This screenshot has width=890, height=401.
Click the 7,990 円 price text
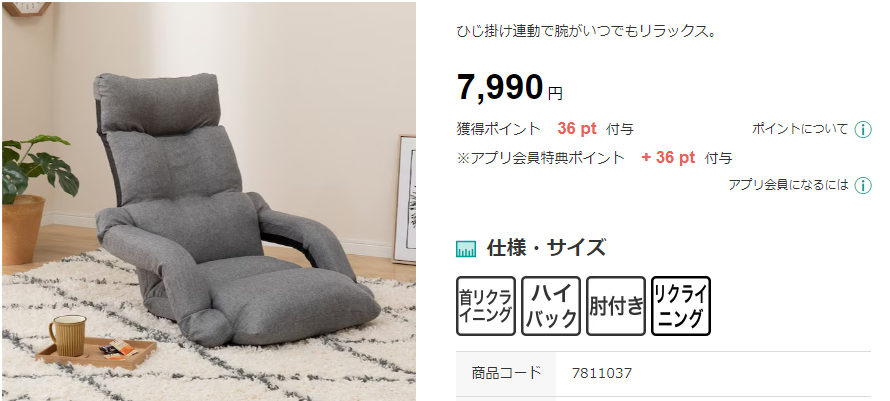tap(510, 88)
